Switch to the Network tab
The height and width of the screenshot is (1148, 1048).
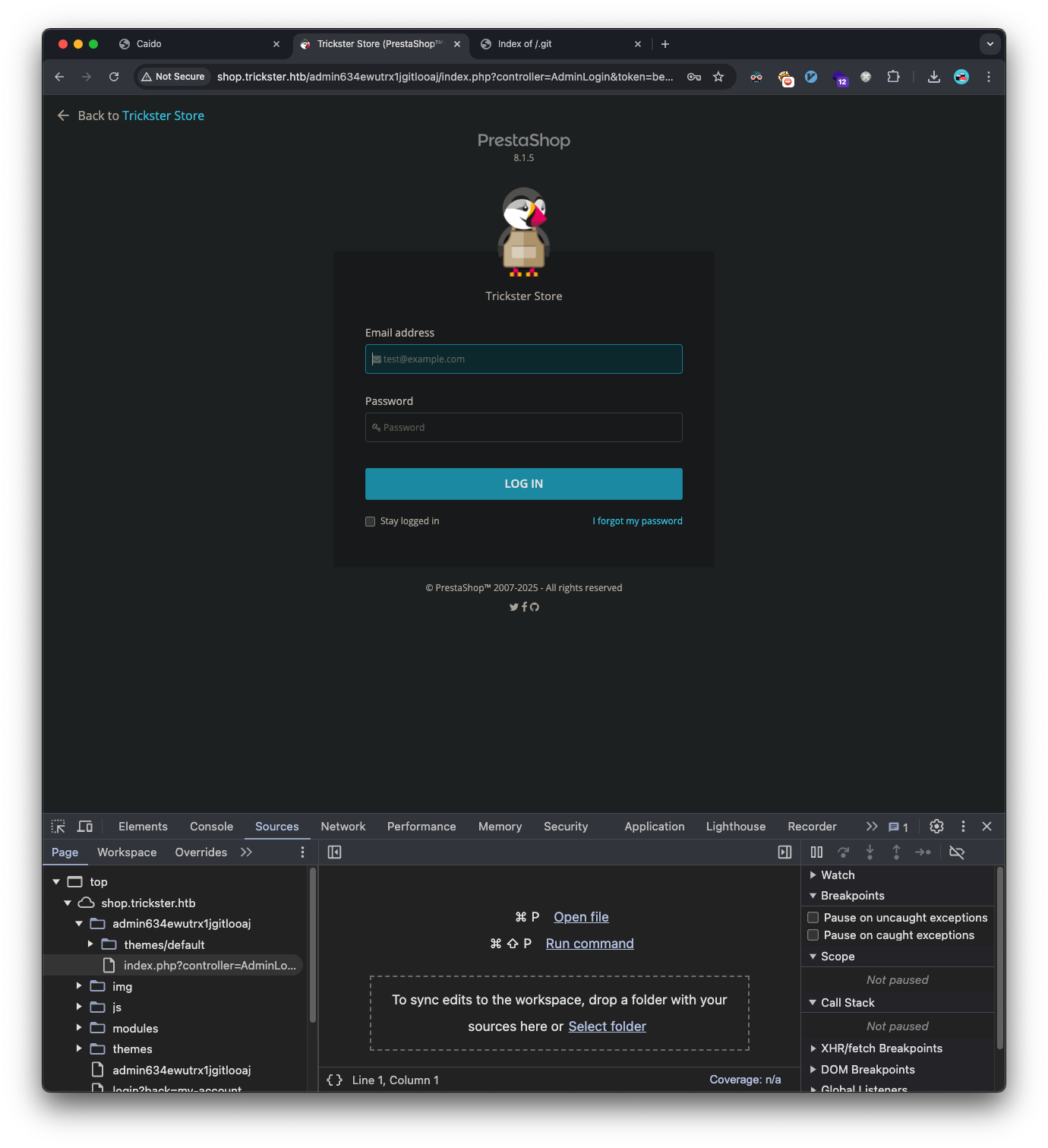pos(342,827)
